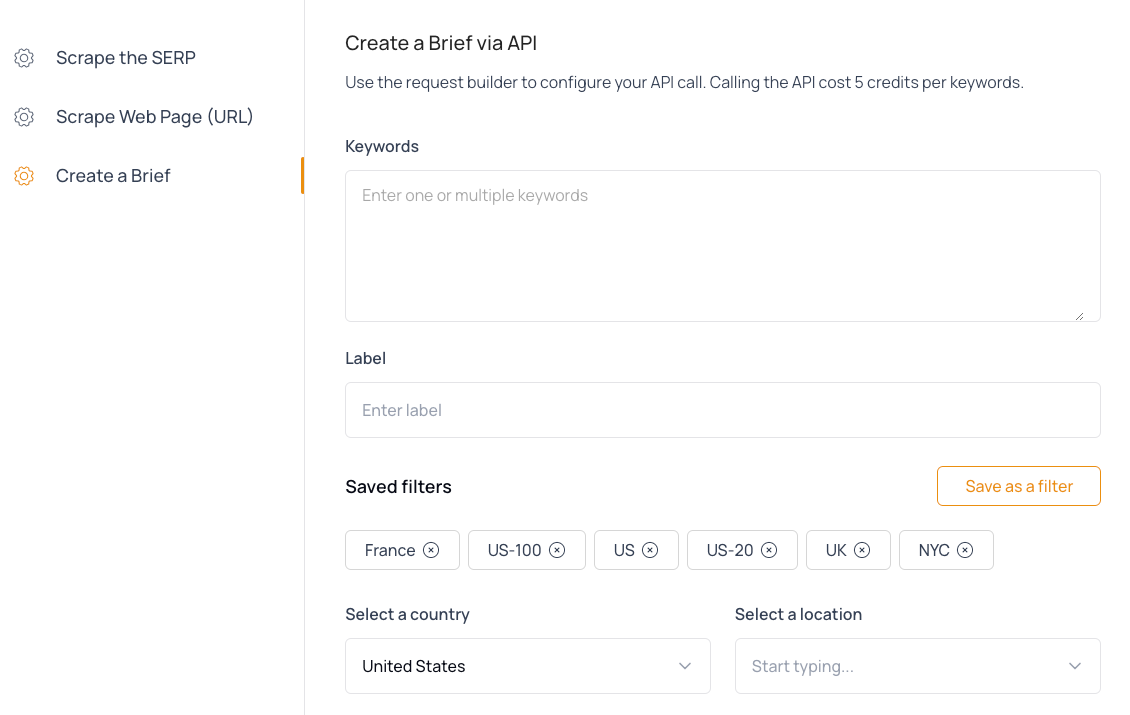The height and width of the screenshot is (715, 1130).
Task: Click the Enter label field
Action: [722, 409]
